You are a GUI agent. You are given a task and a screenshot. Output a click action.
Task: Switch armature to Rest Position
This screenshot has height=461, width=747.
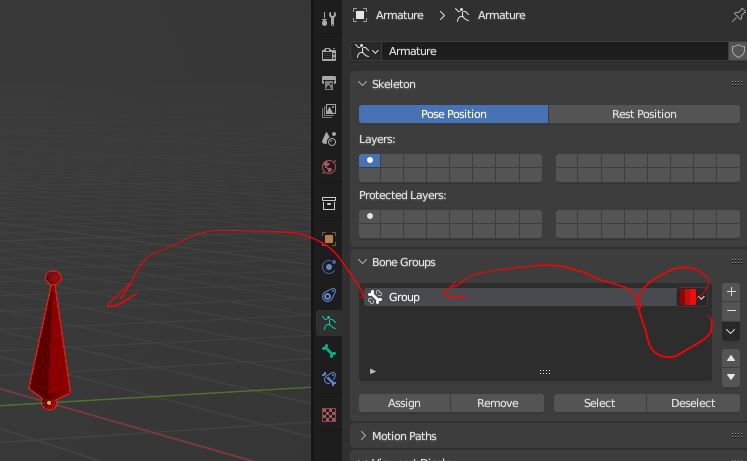click(644, 114)
